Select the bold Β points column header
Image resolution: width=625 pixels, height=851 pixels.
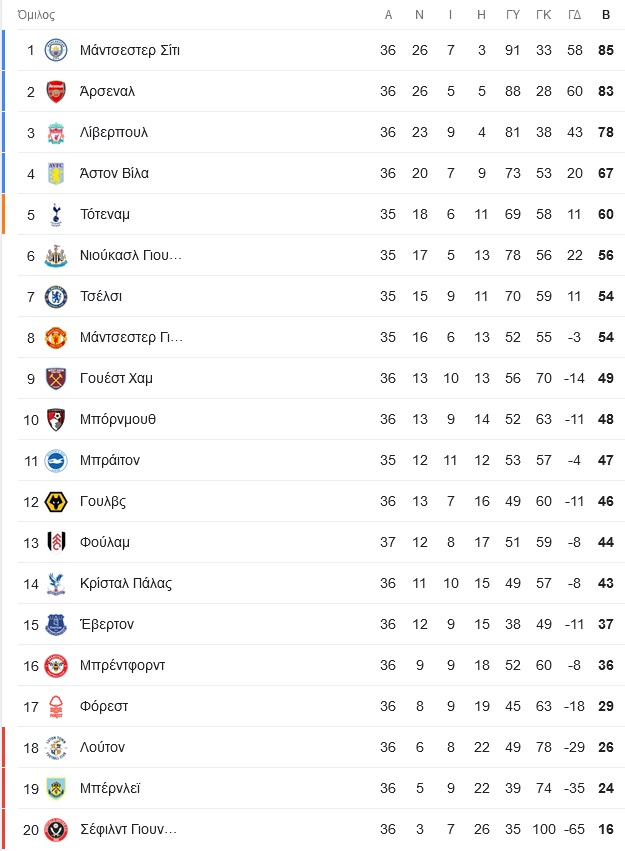click(x=606, y=15)
